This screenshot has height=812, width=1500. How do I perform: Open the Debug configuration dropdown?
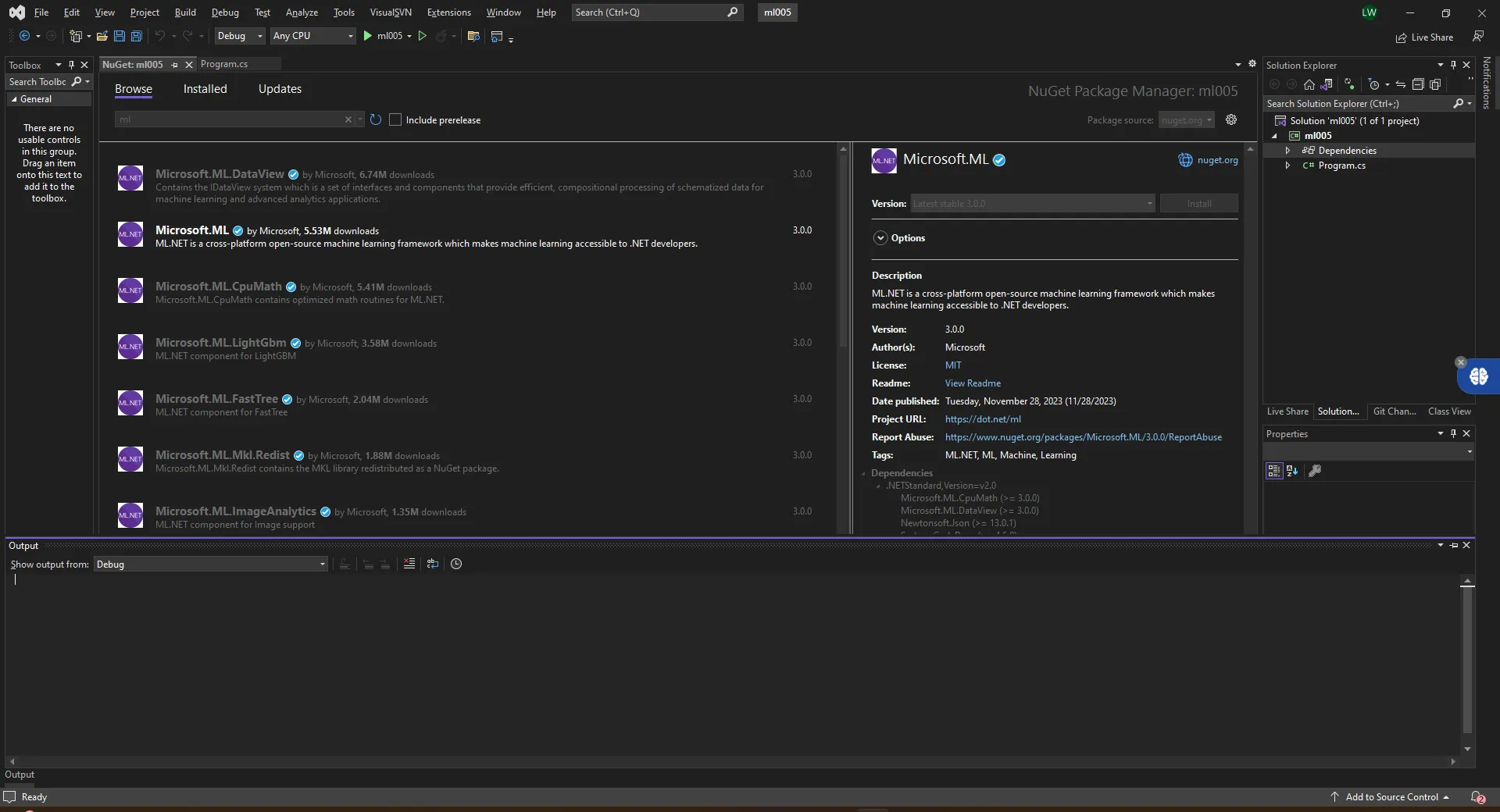(x=240, y=36)
